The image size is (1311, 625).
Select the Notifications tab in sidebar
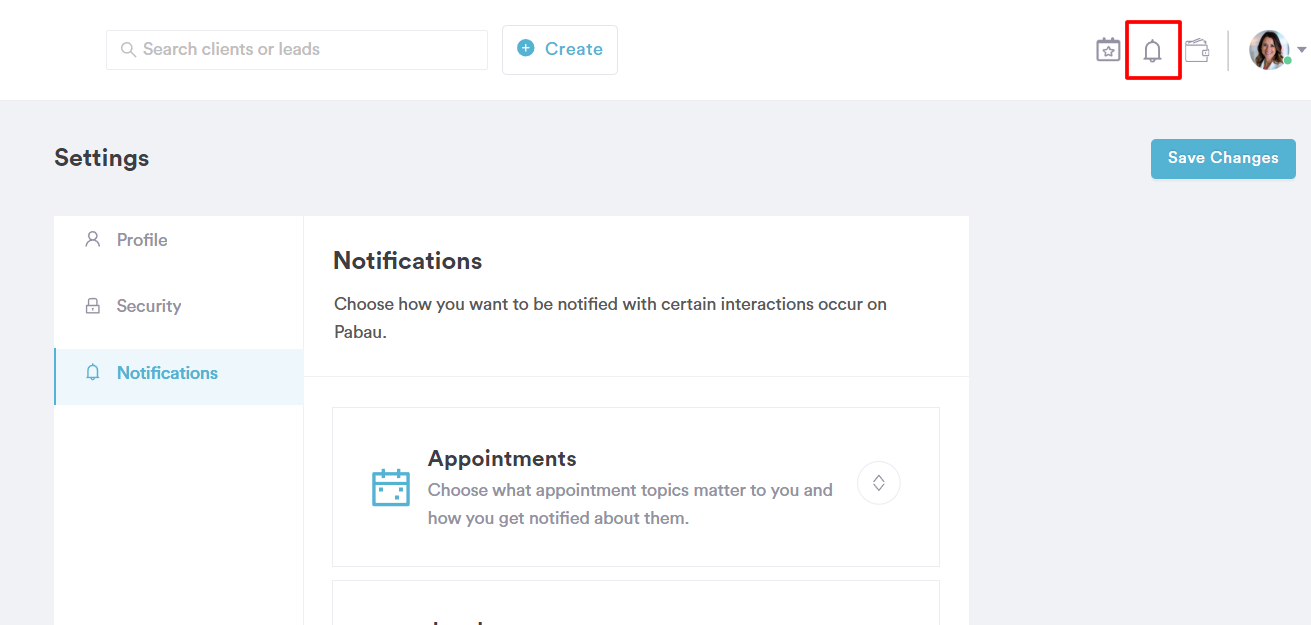click(x=179, y=373)
